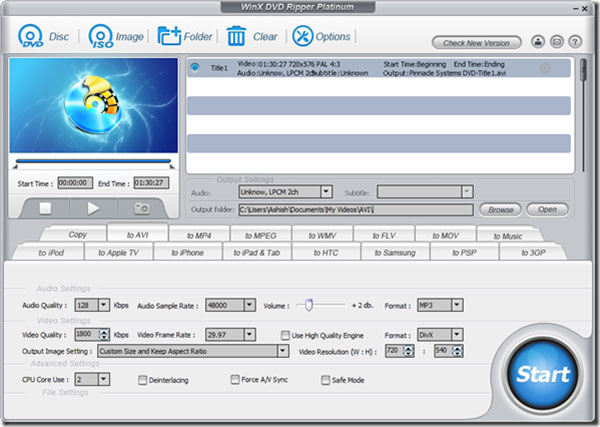Switch to the Copy tab
This screenshot has height=427, width=600.
pos(77,235)
